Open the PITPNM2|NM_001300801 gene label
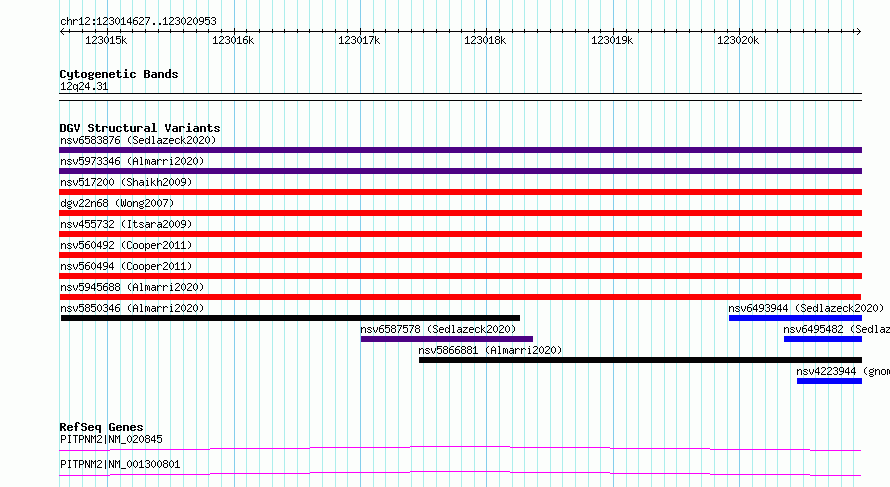This screenshot has width=890, height=487. tap(120, 464)
